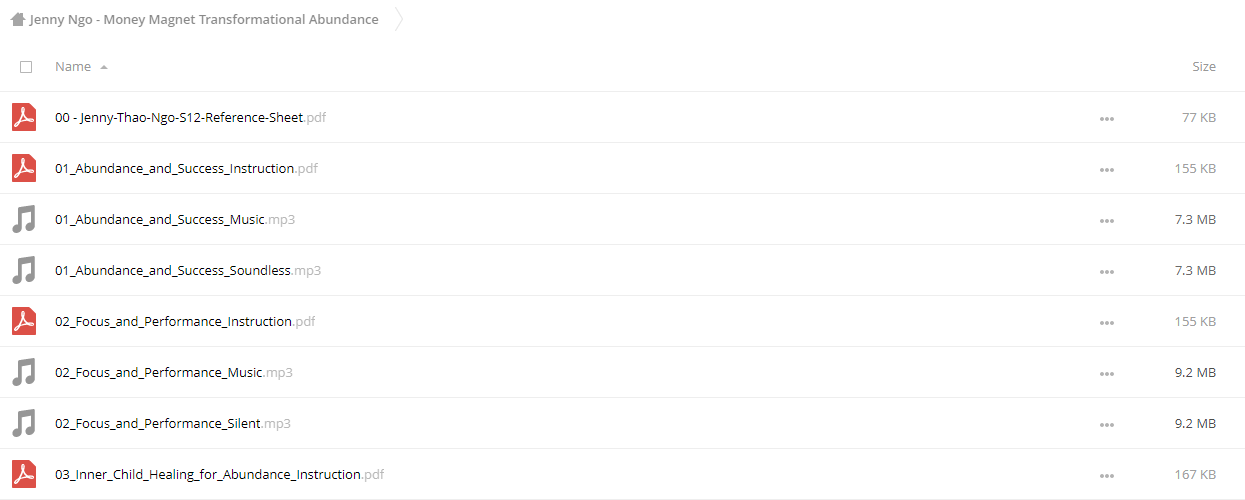Open more options for 02_Focus_and_Performance_Silent.mp3

(1106, 424)
